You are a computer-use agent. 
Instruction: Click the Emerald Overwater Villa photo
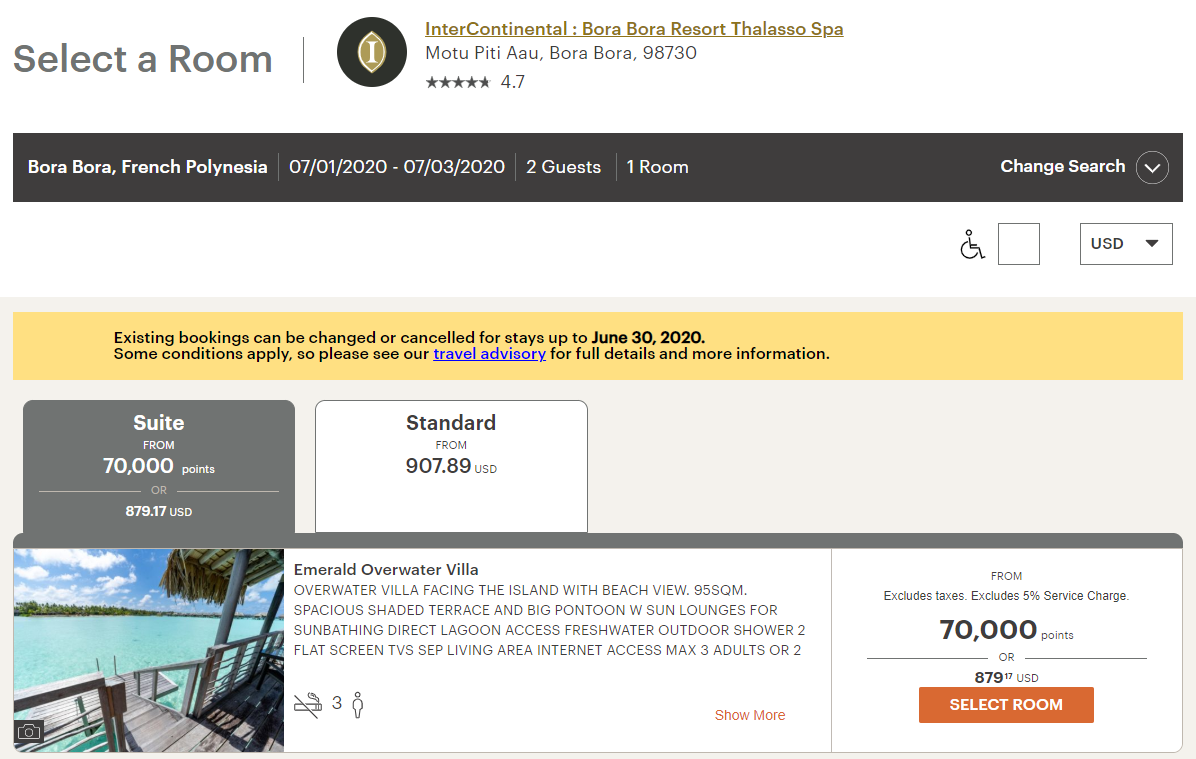(149, 650)
